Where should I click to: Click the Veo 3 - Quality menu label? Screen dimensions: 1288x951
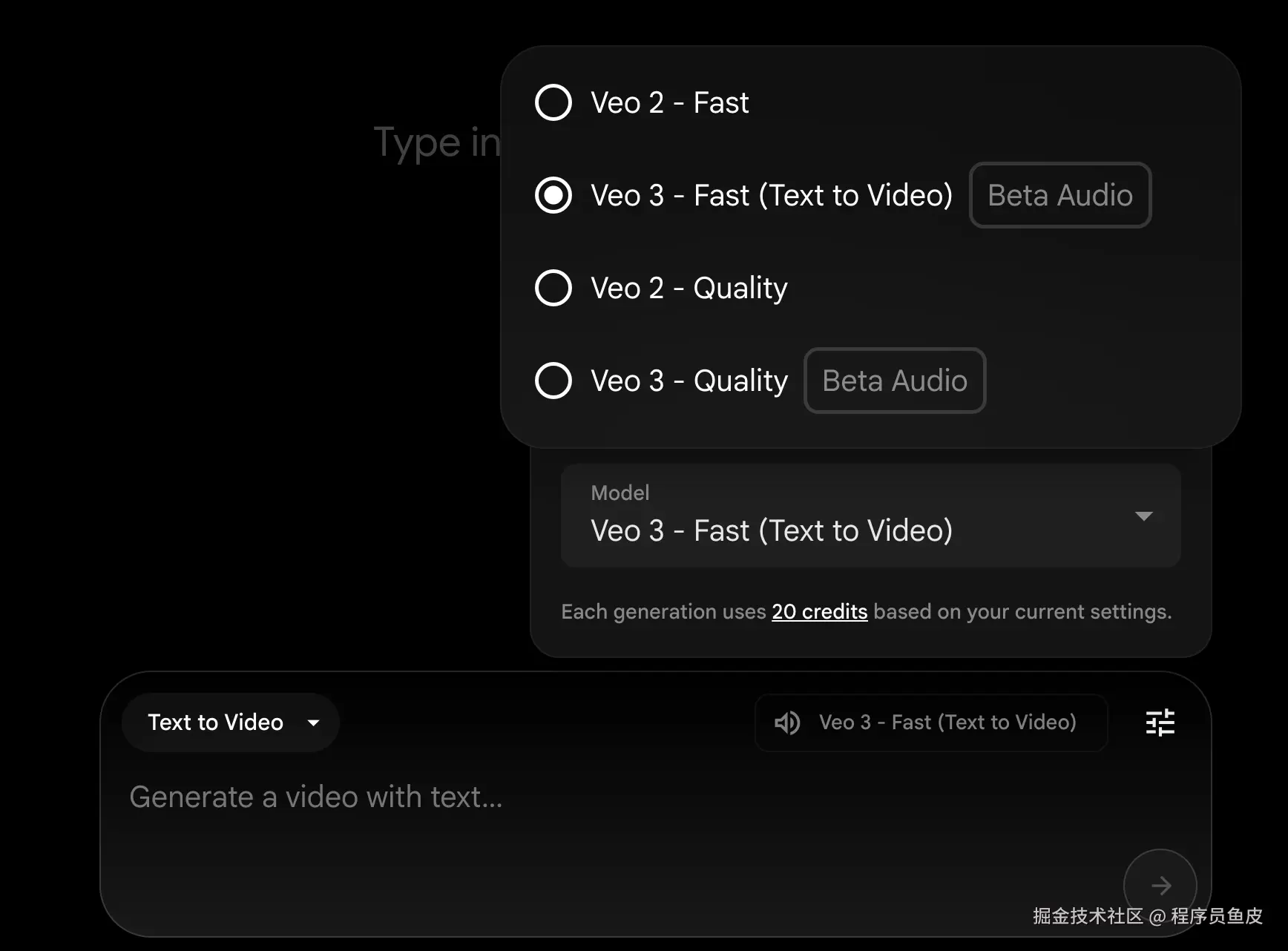pos(689,381)
